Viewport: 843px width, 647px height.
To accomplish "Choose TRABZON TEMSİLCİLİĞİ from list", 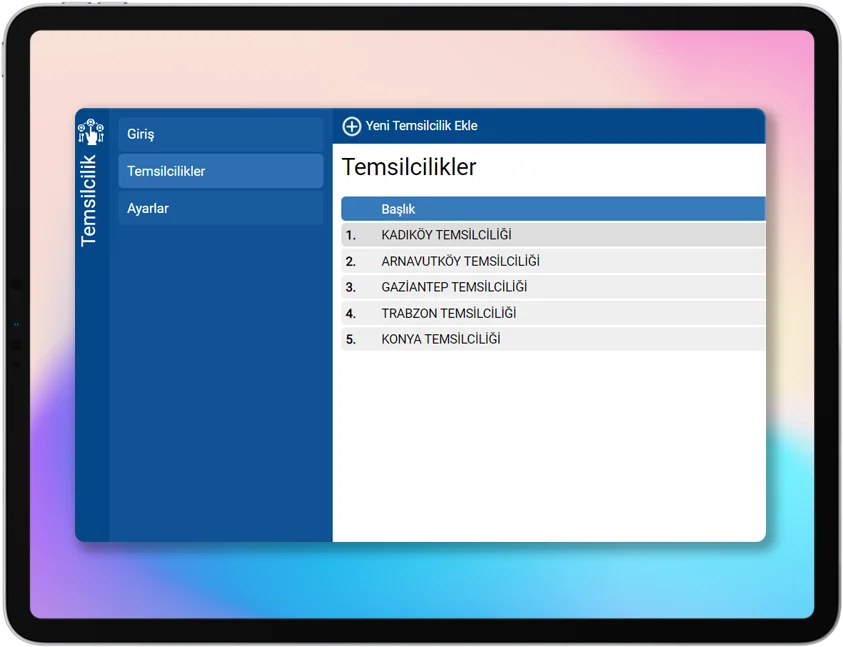I will pyautogui.click(x=449, y=313).
